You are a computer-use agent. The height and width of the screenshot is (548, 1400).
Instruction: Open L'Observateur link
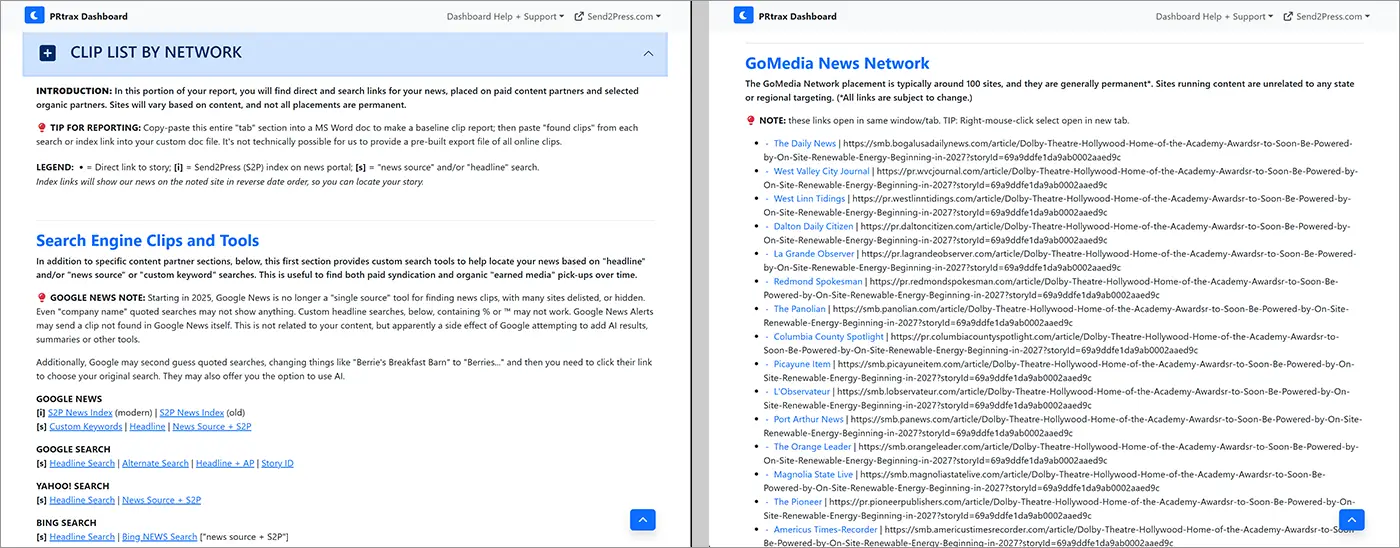tap(802, 392)
